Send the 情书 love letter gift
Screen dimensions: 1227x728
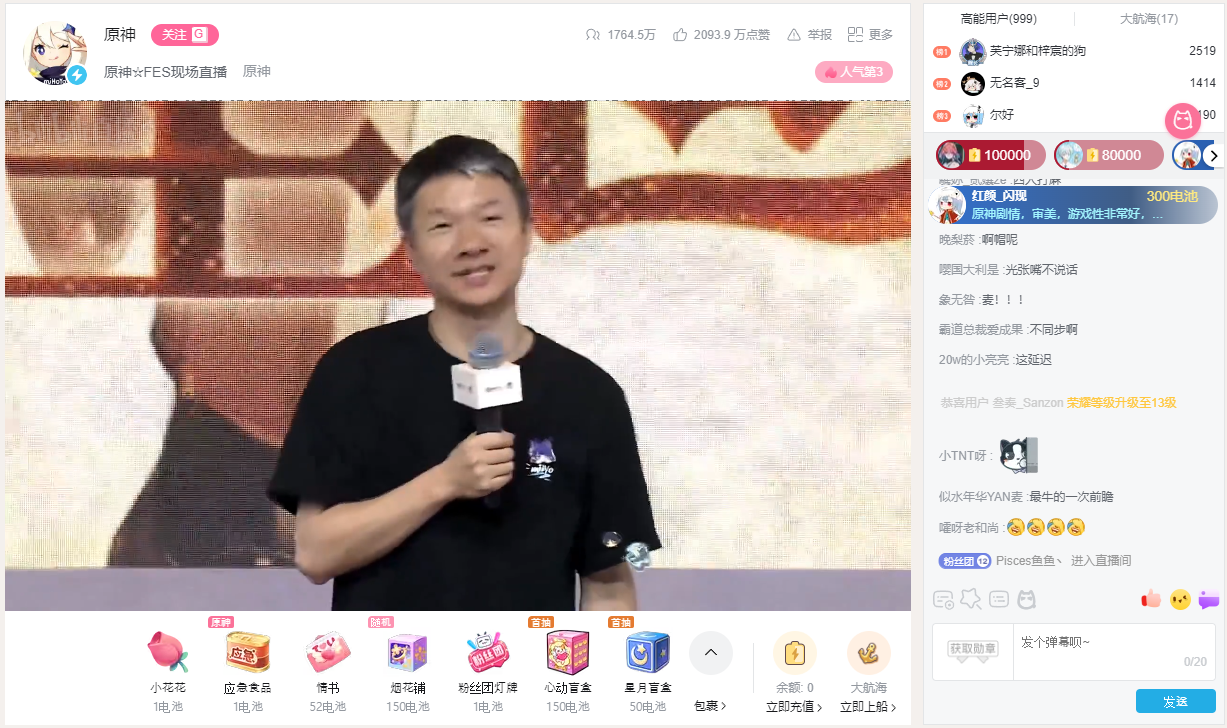coord(327,651)
